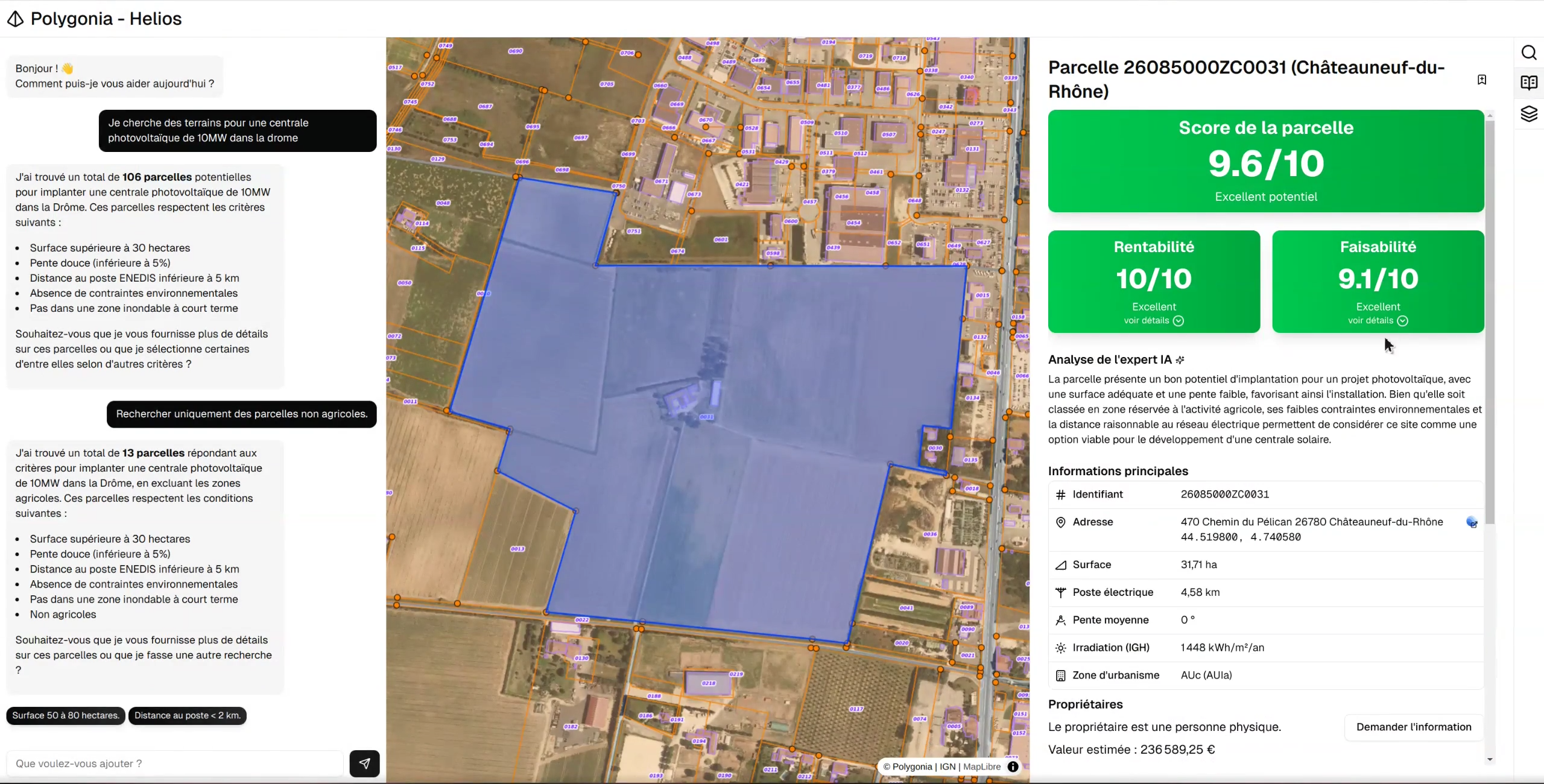Open the map layers icon
Screen dimensions: 1544x784
[x=1529, y=113]
